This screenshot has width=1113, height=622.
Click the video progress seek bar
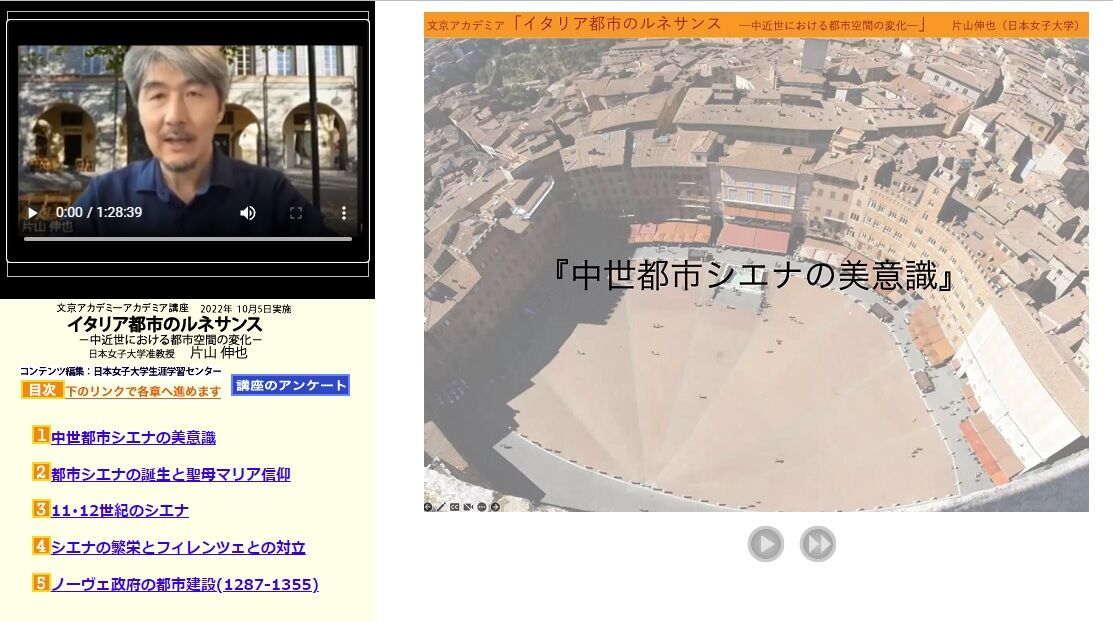click(x=188, y=239)
